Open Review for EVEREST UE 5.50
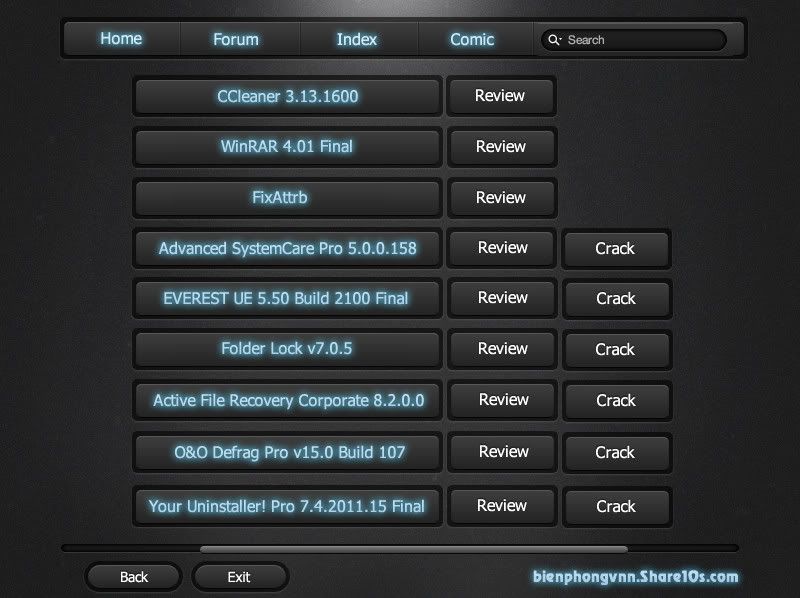Screen dimensions: 800x598 [x=502, y=298]
